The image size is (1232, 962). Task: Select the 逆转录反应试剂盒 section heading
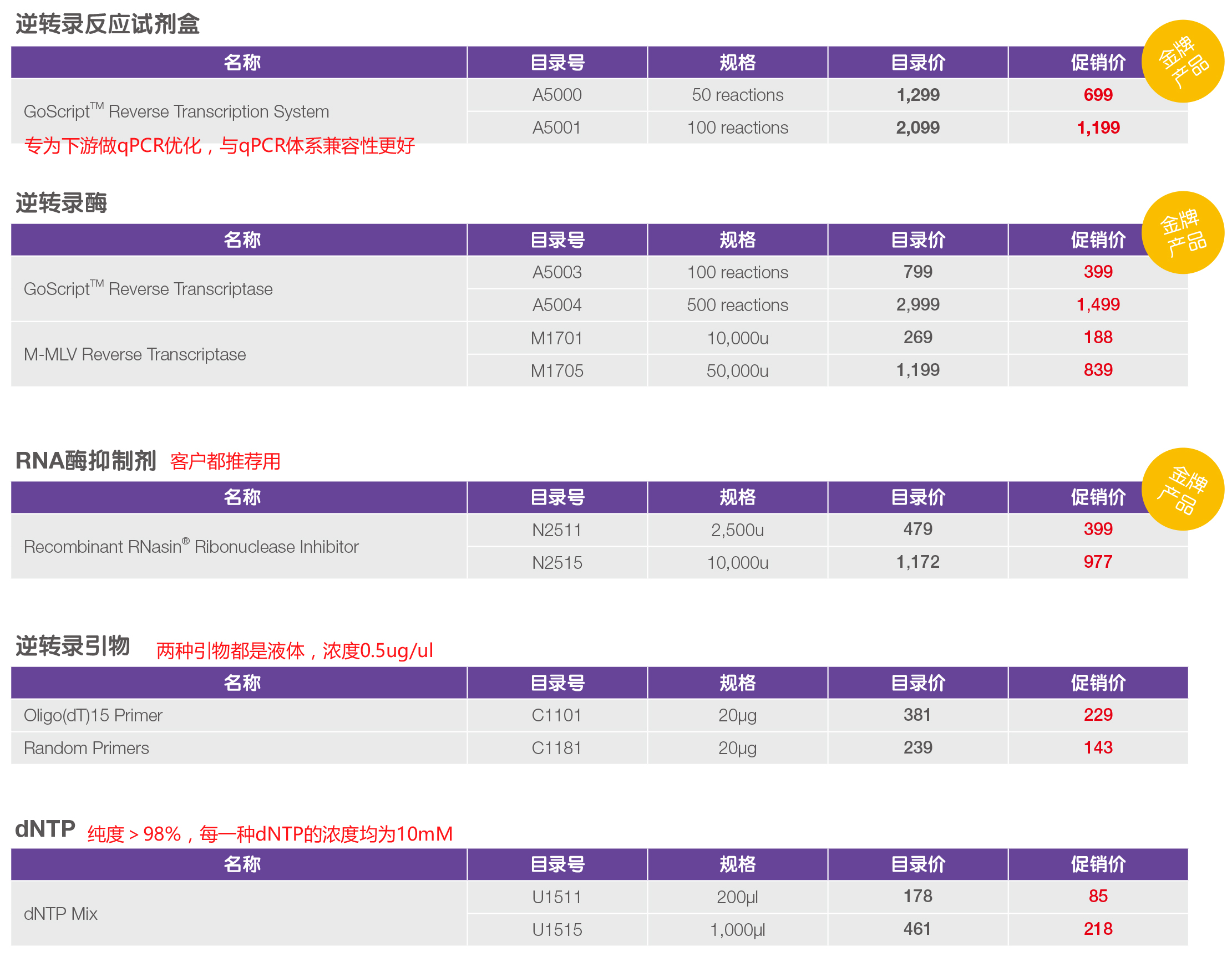point(107,24)
